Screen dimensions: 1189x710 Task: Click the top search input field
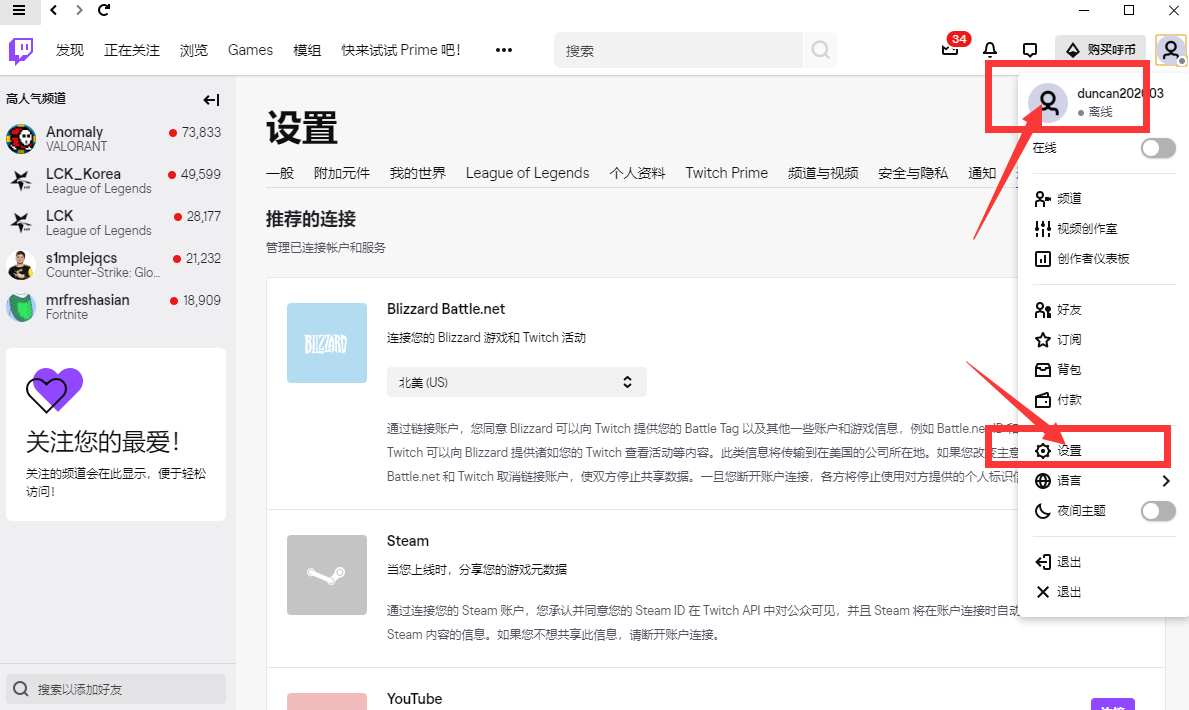pyautogui.click(x=680, y=50)
